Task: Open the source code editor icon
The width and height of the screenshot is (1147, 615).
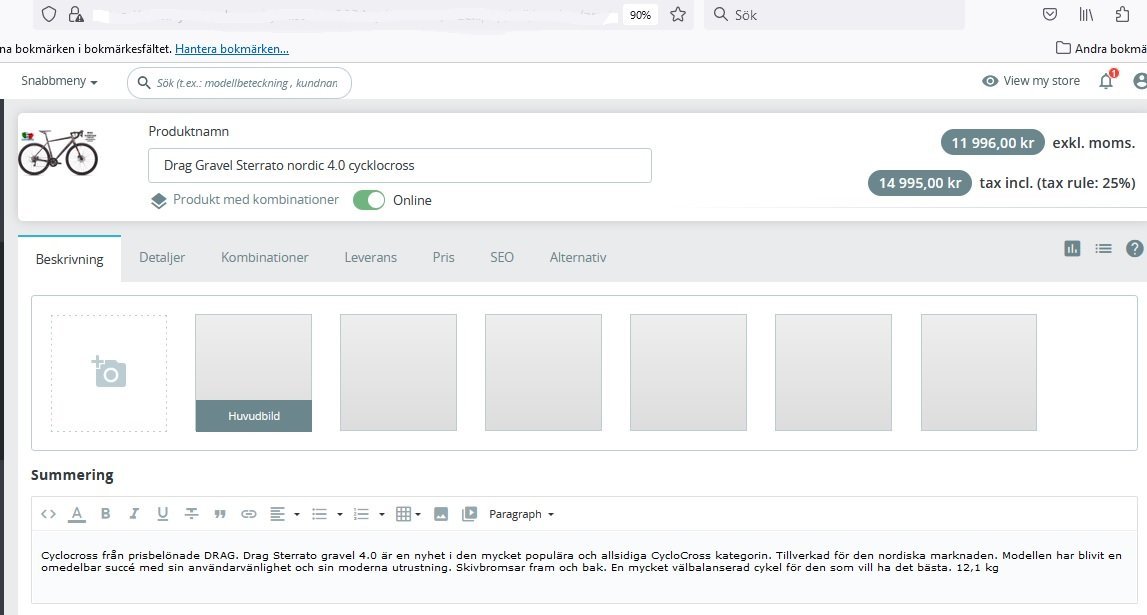Action: [48, 514]
